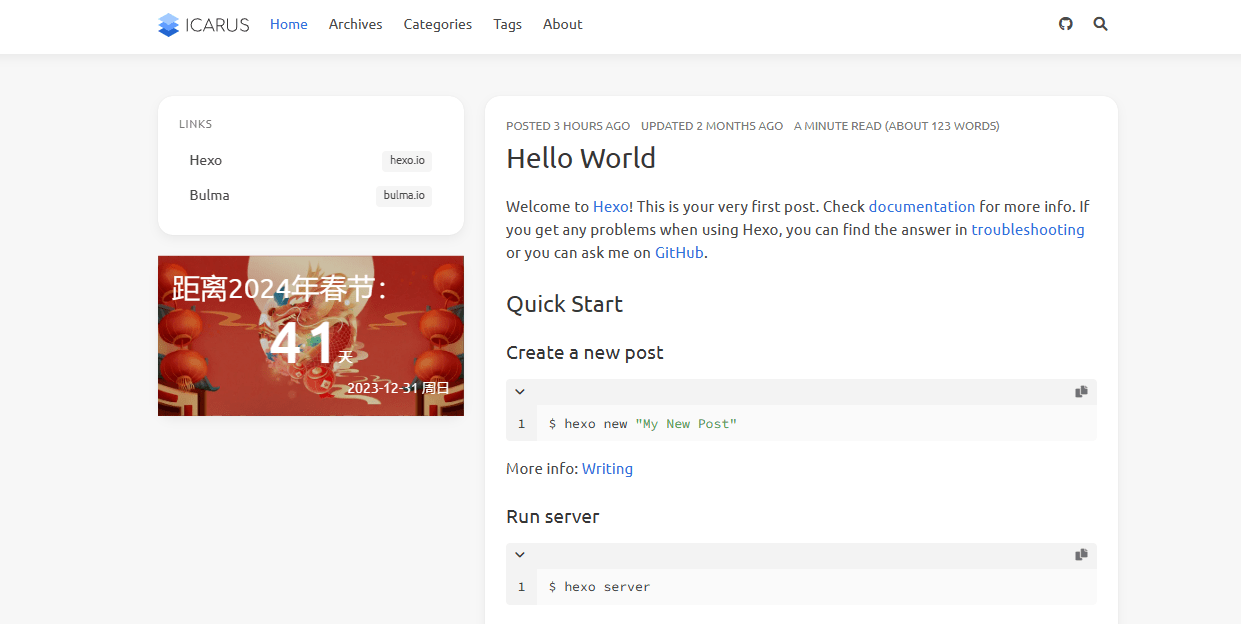Viewport: 1241px width, 624px height.
Task: Open the GitHub icon in navbar
Action: point(1066,24)
